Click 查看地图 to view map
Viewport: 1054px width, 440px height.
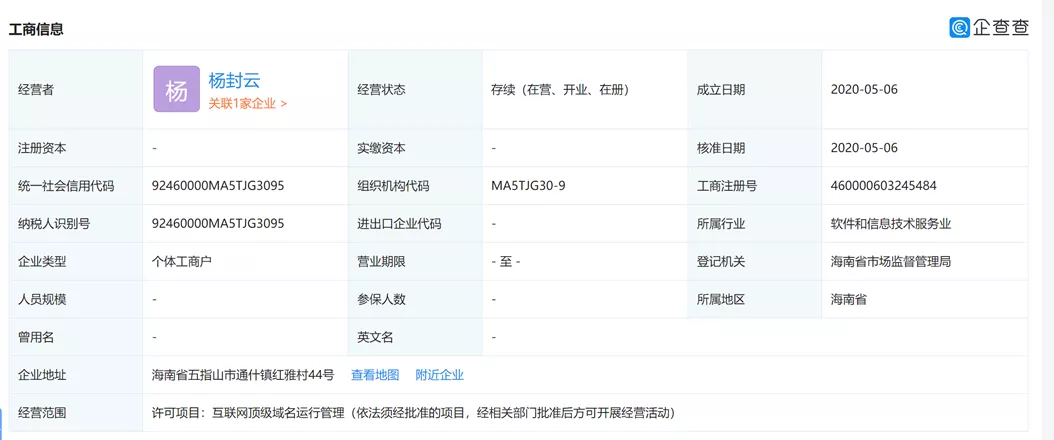(x=375, y=375)
